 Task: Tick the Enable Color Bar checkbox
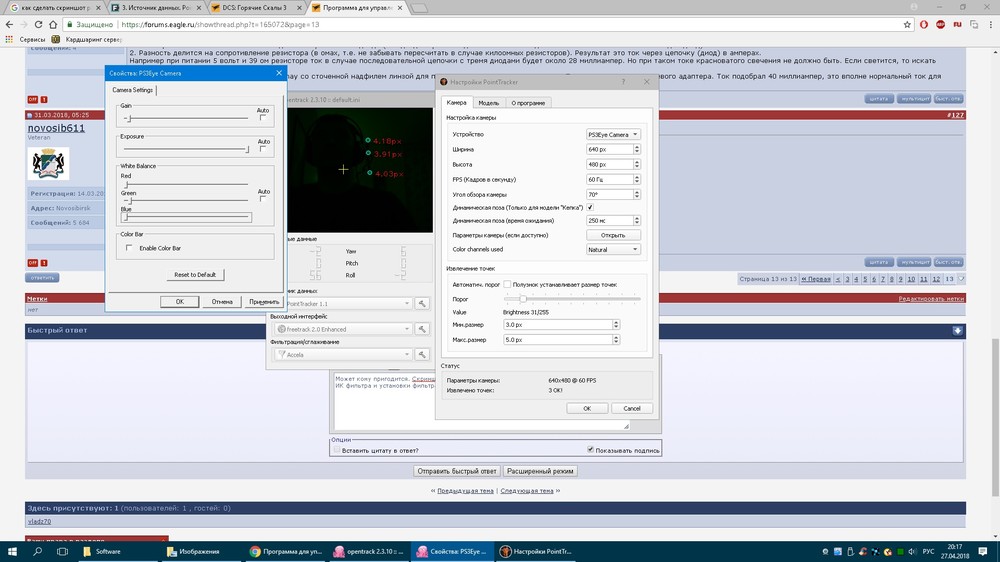click(129, 247)
